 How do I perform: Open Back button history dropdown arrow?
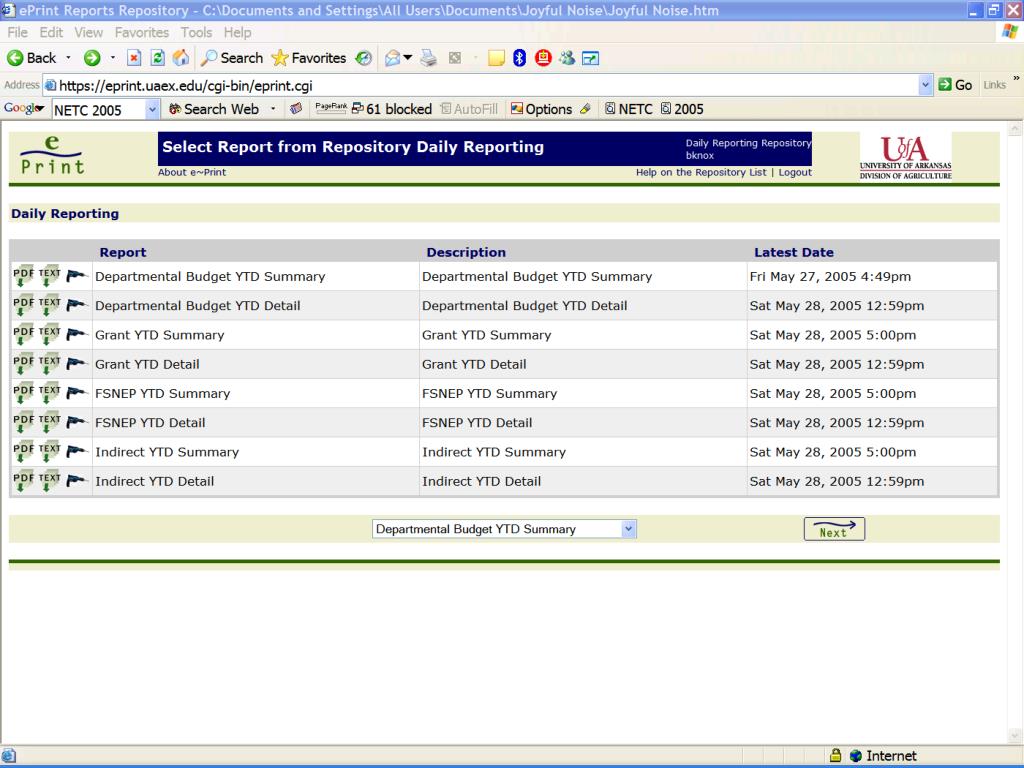click(68, 58)
